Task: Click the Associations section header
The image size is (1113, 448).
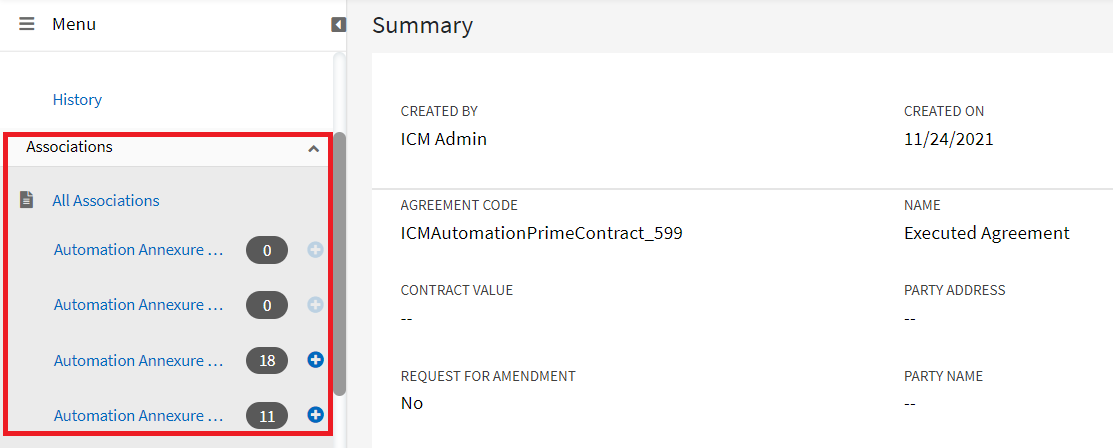Action: pyautogui.click(x=70, y=147)
